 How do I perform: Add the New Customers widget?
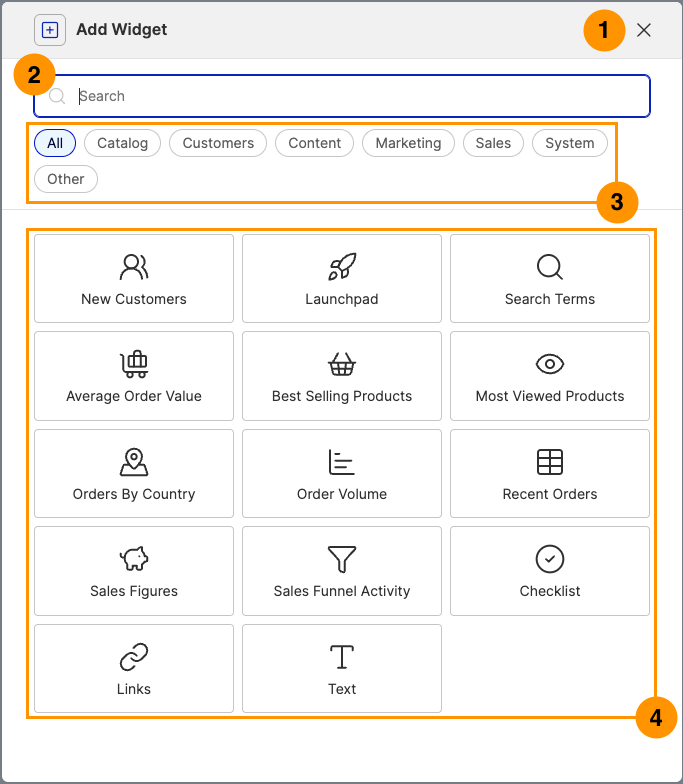pos(134,278)
